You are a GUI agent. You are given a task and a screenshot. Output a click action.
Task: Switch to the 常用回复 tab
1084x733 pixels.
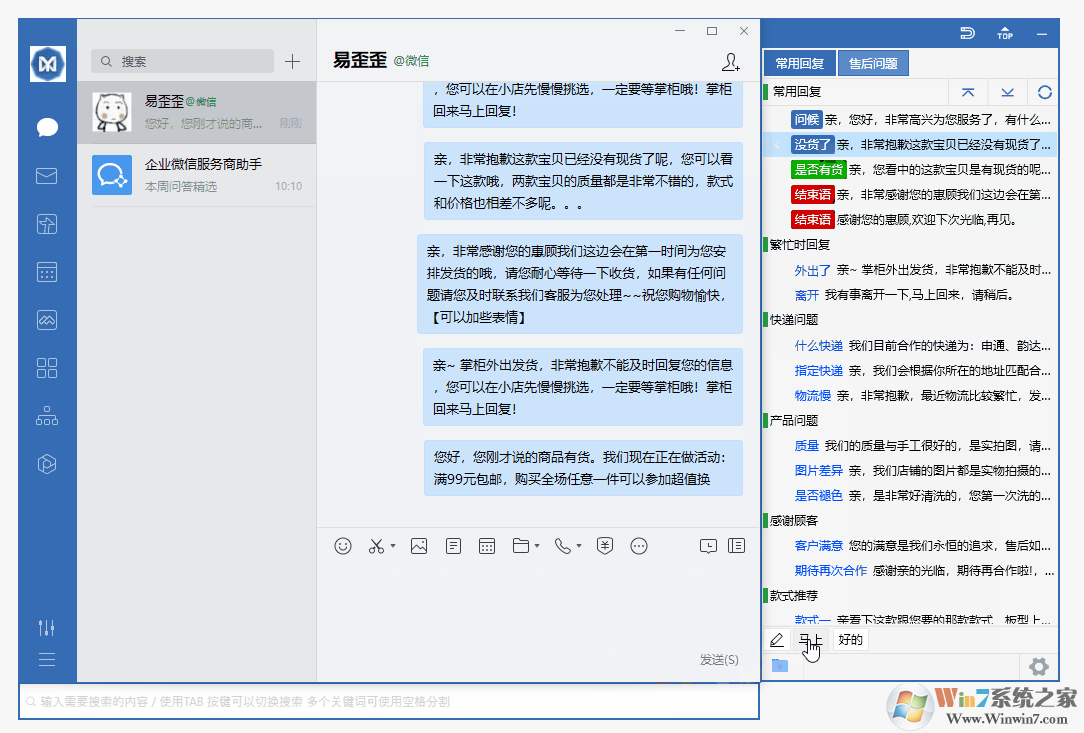click(799, 62)
